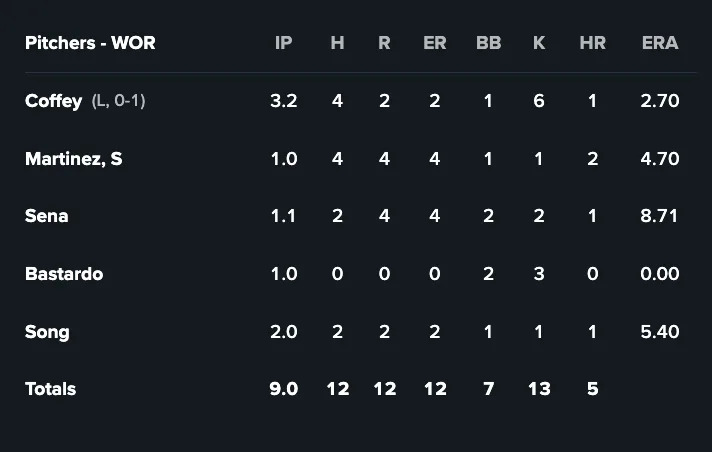Click the HR column header

[x=592, y=43]
